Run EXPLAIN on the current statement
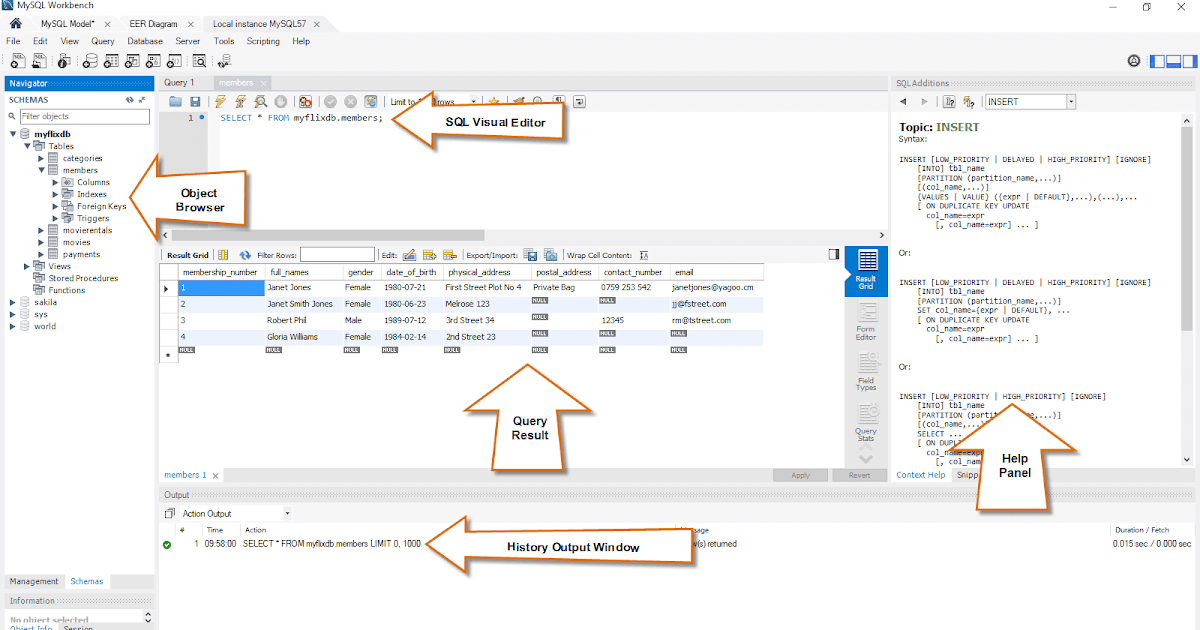1200x630 pixels. (x=260, y=102)
